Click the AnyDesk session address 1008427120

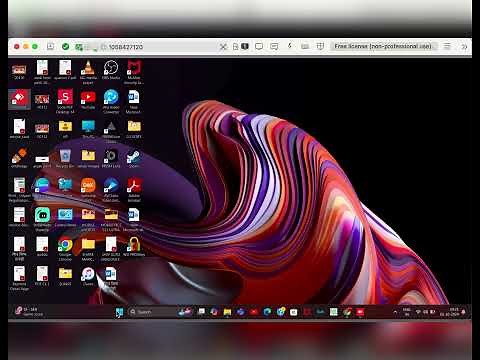[x=126, y=47]
